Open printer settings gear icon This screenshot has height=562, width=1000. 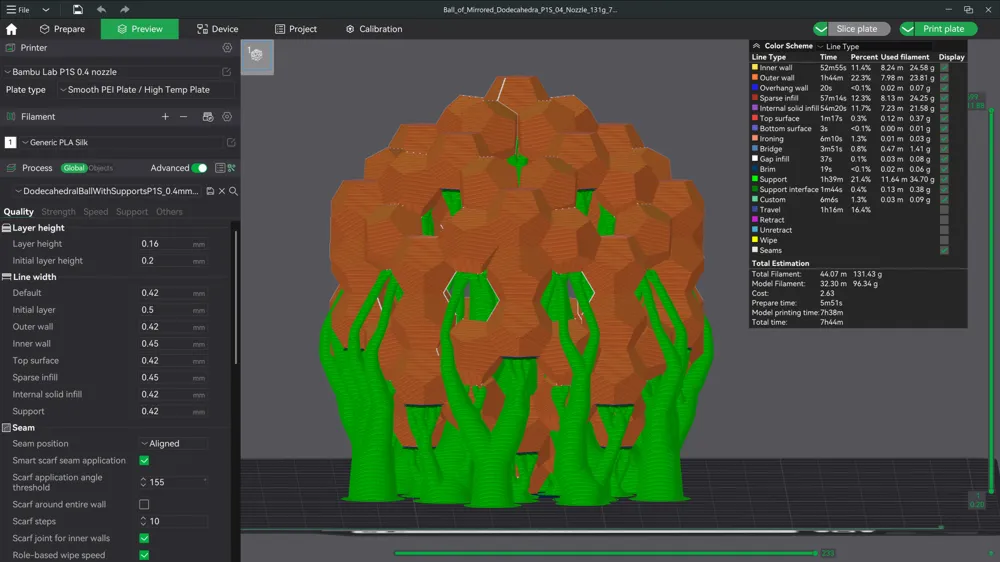(x=227, y=48)
